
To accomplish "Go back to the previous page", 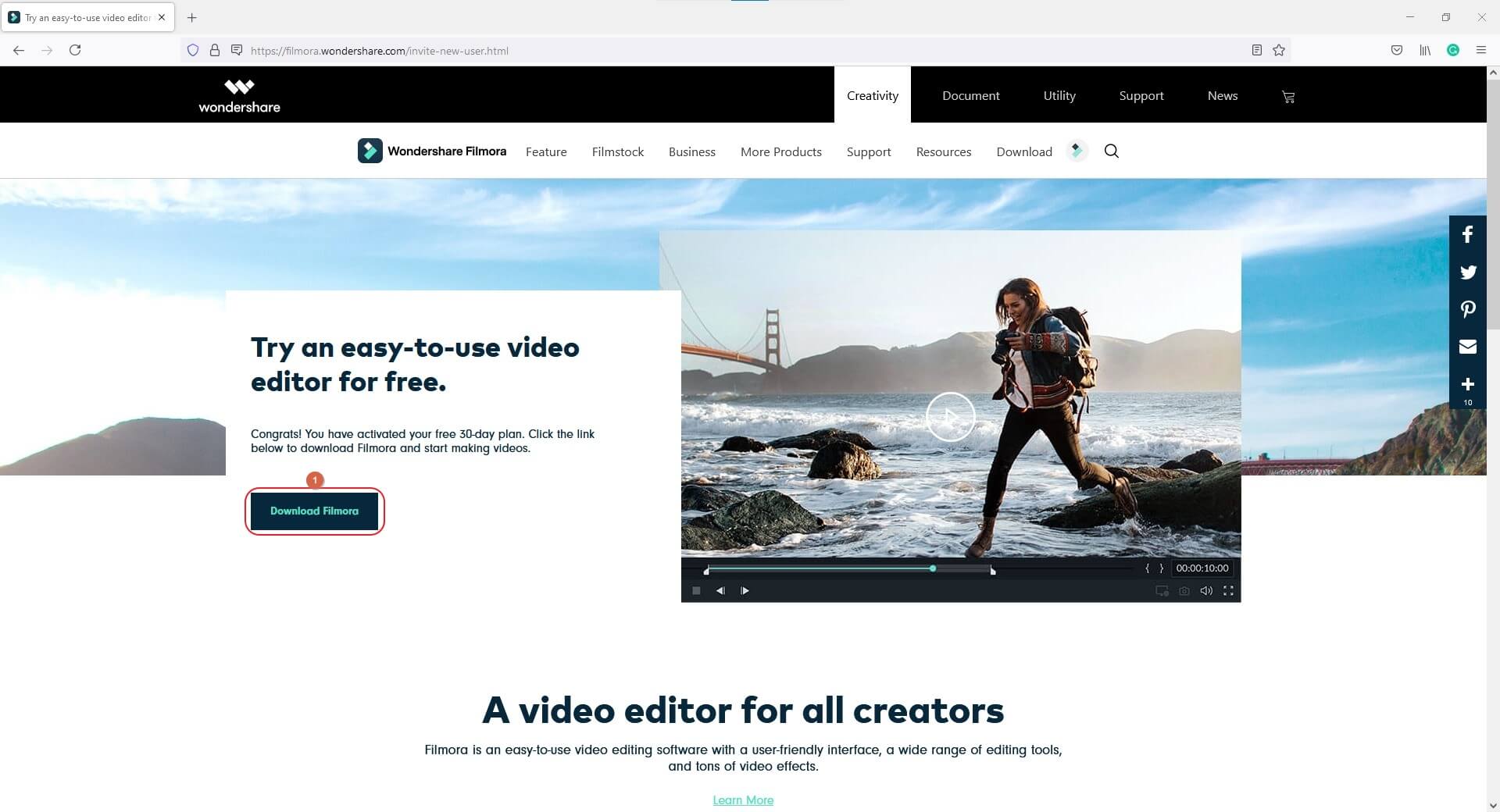I will tap(19, 50).
